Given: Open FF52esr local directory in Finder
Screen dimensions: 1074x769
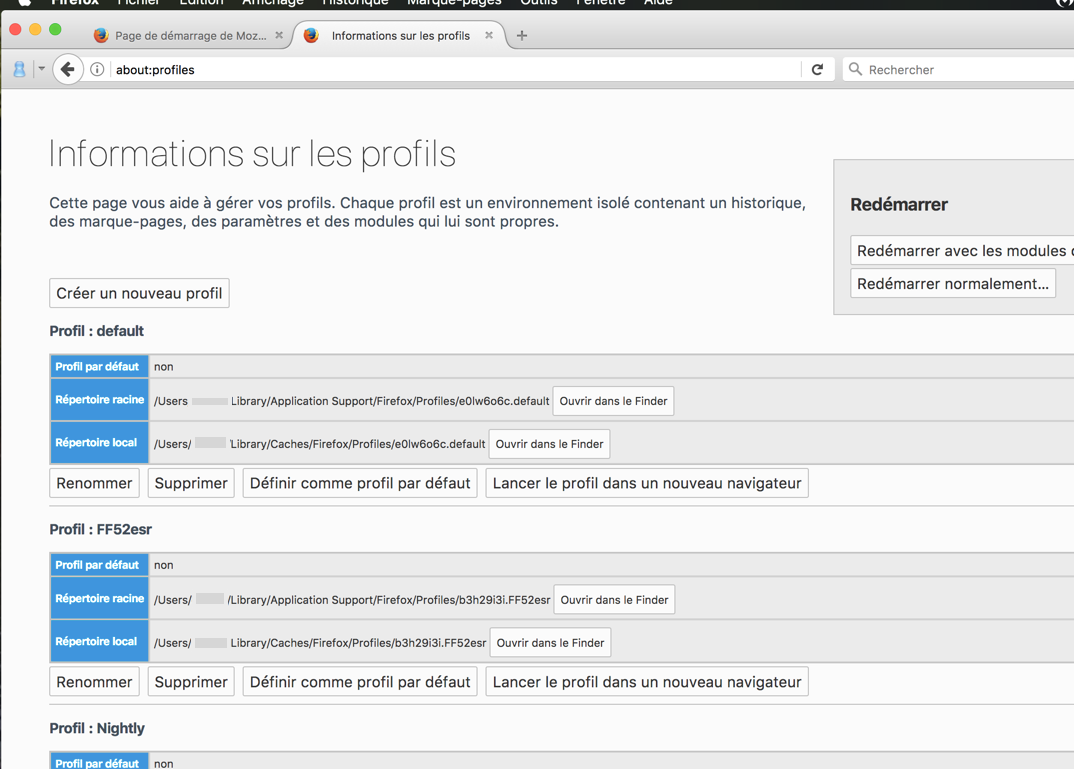Looking at the screenshot, I should click(550, 642).
